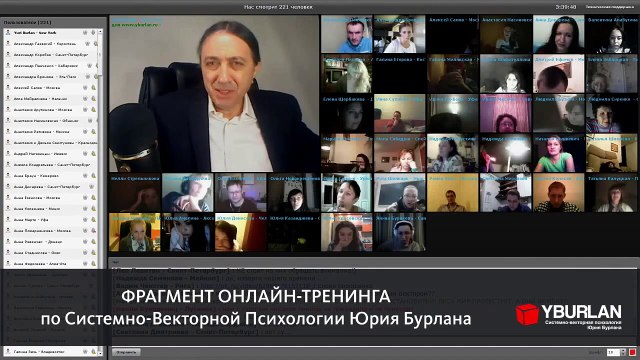
Task: Click webcam thumbnail of woman in green shirt
Action: tap(559, 154)
